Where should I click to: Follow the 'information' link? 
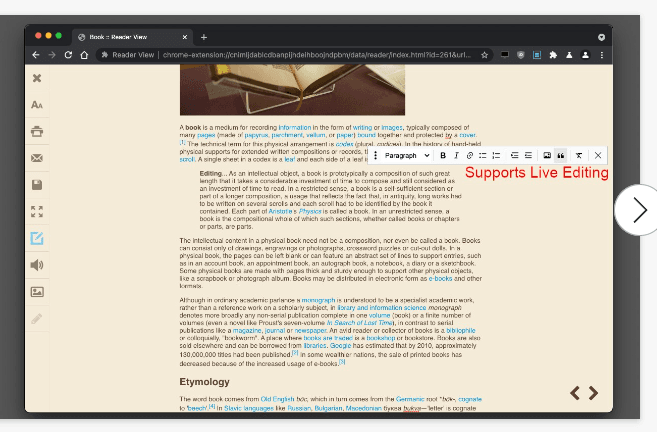pos(295,127)
